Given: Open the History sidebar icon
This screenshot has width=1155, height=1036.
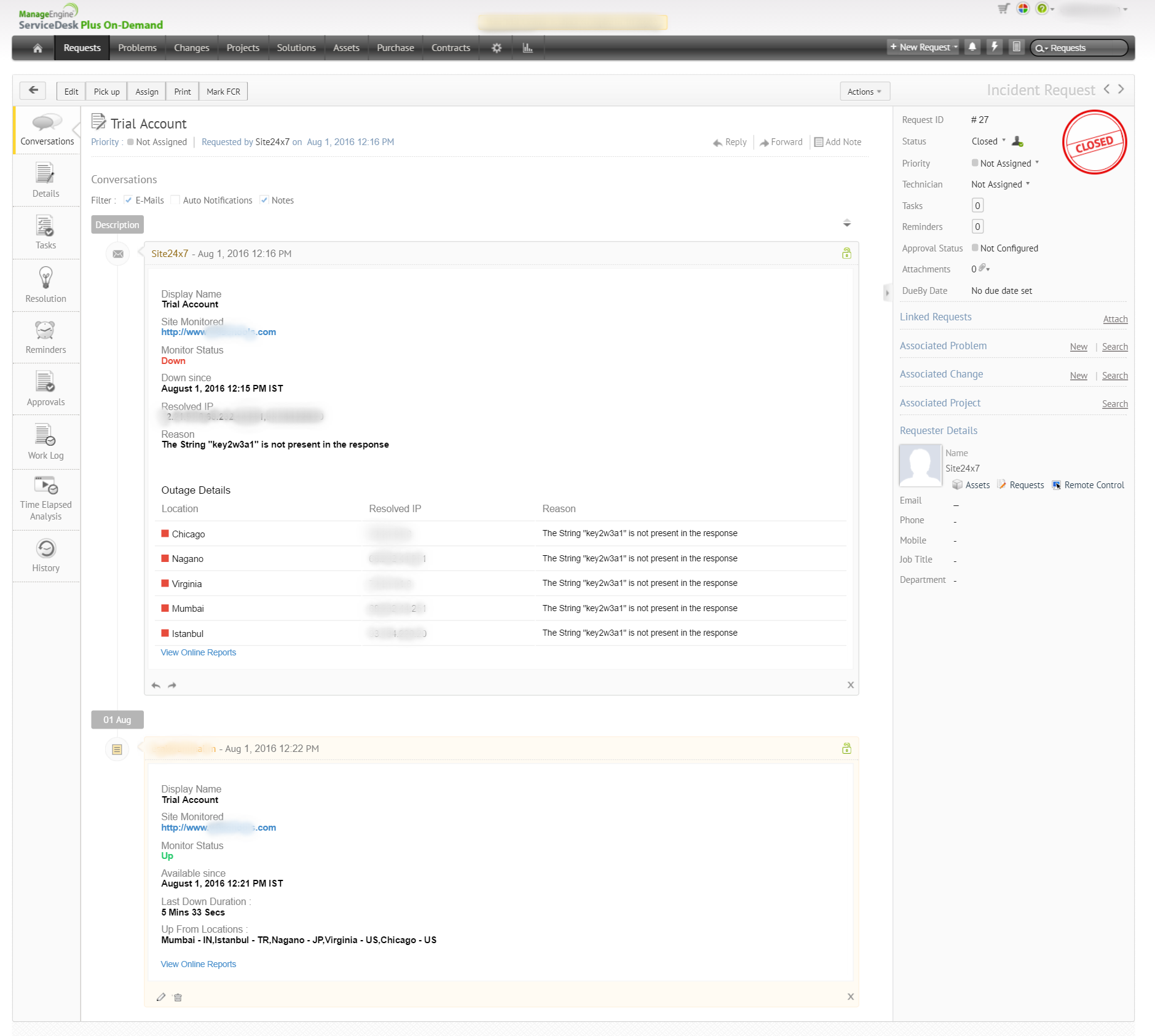Looking at the screenshot, I should 46,555.
